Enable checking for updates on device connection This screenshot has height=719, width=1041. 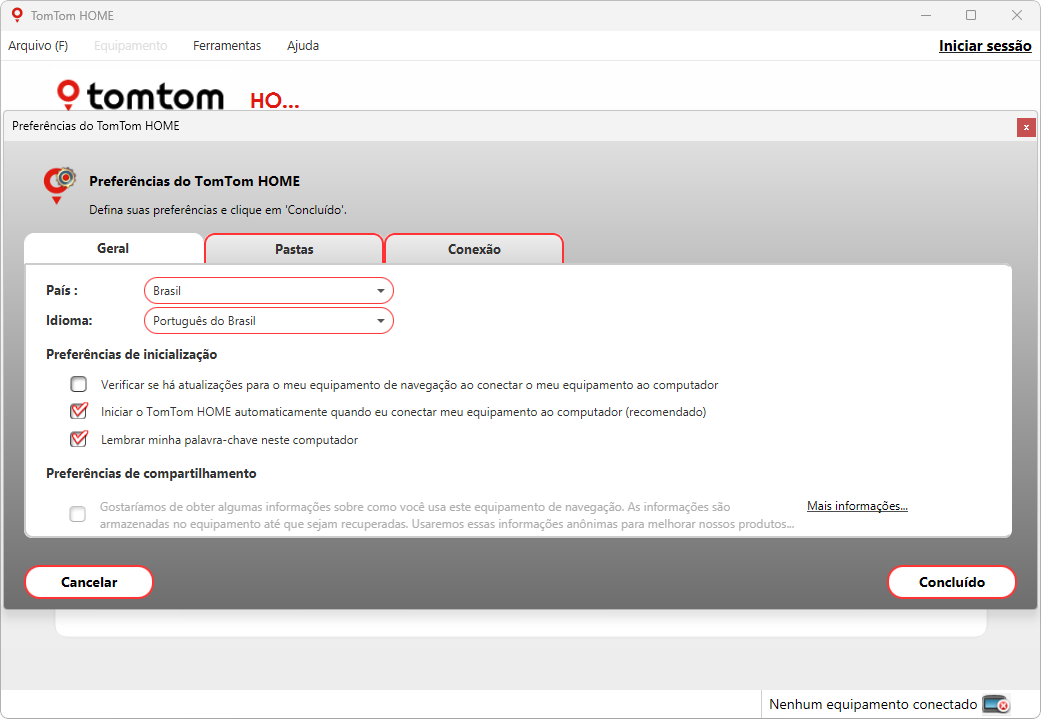point(78,384)
